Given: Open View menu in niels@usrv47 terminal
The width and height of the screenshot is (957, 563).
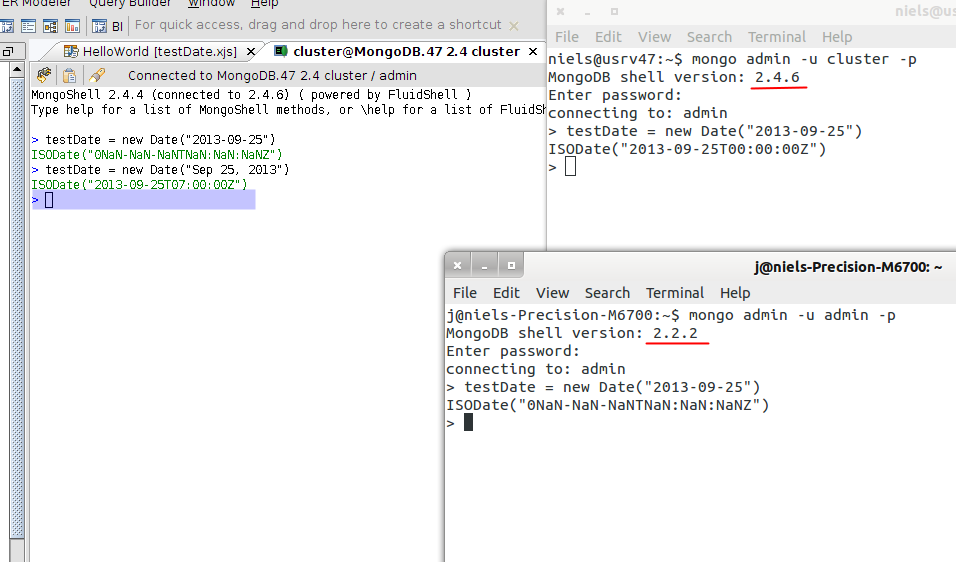Looking at the screenshot, I should tap(654, 37).
